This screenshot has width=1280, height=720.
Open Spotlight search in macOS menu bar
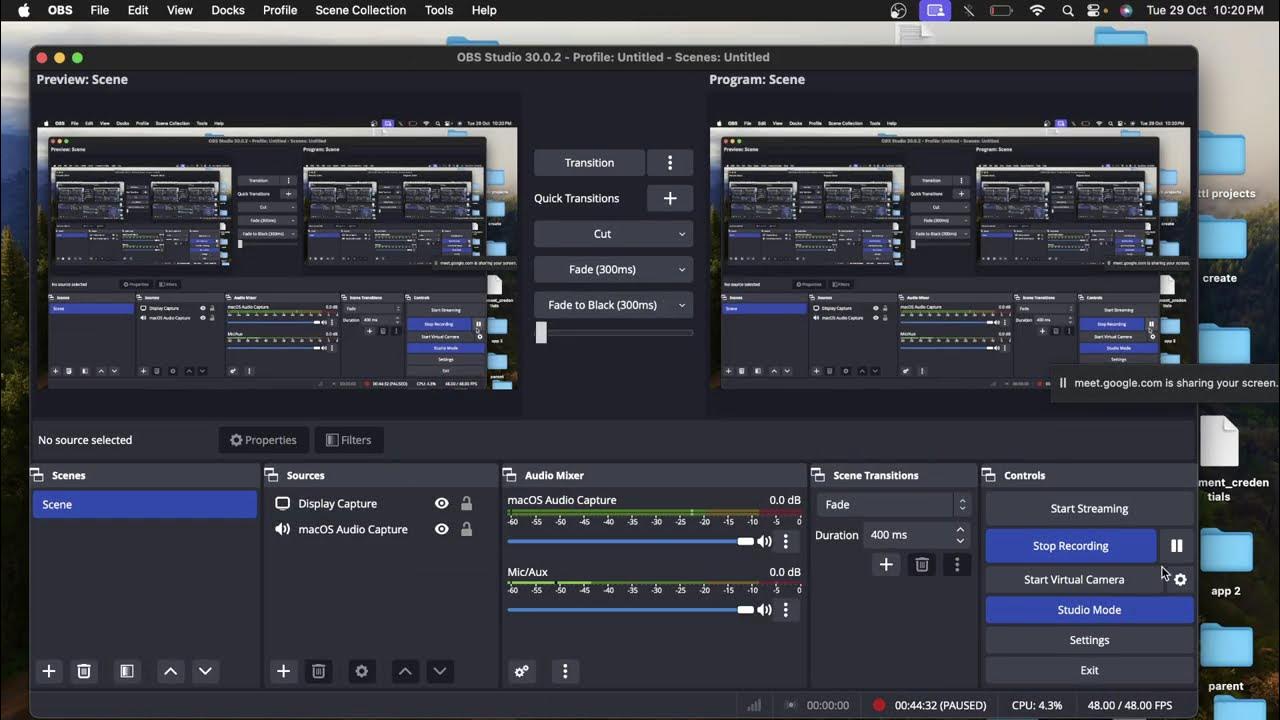pyautogui.click(x=1068, y=10)
